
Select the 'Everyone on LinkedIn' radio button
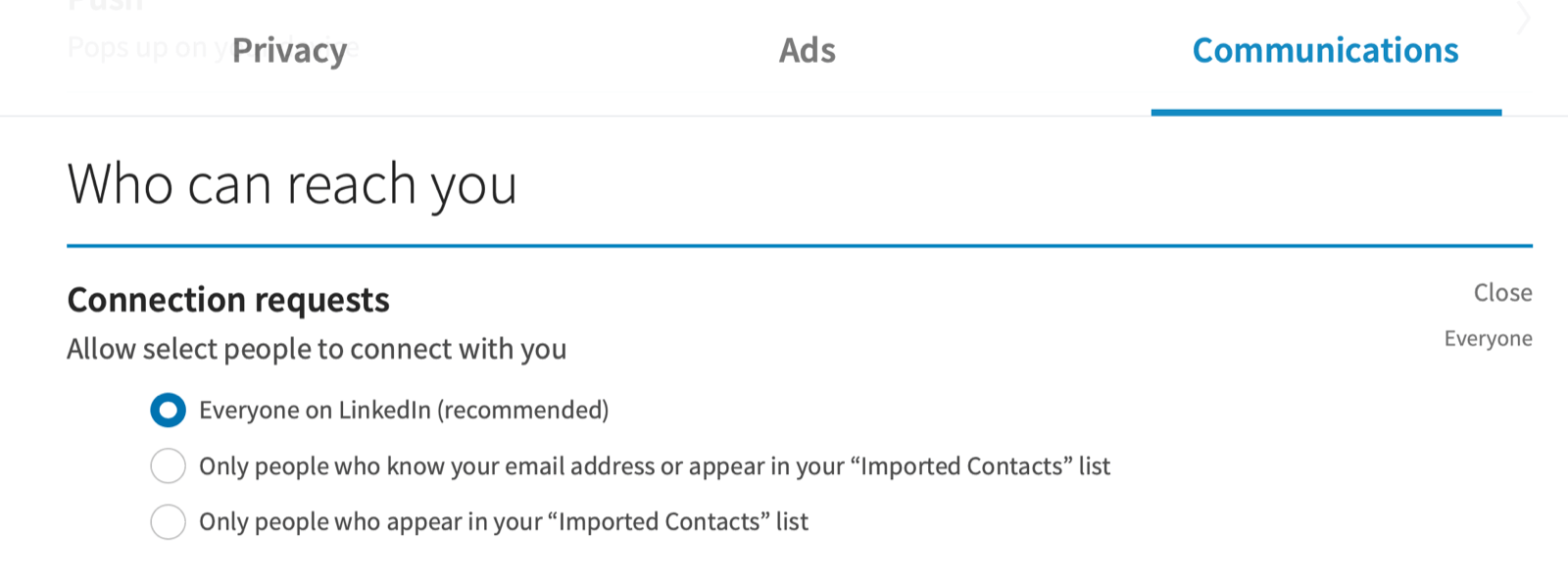click(x=168, y=410)
